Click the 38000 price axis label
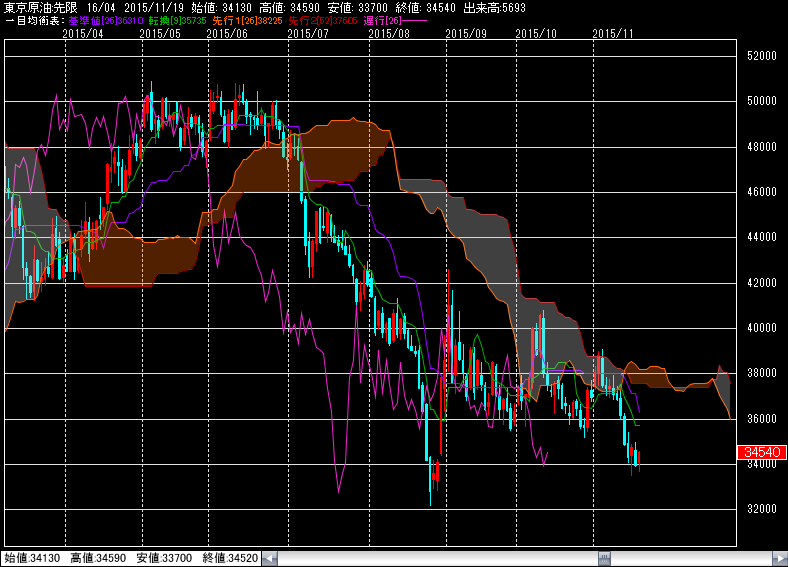 pyautogui.click(x=762, y=372)
